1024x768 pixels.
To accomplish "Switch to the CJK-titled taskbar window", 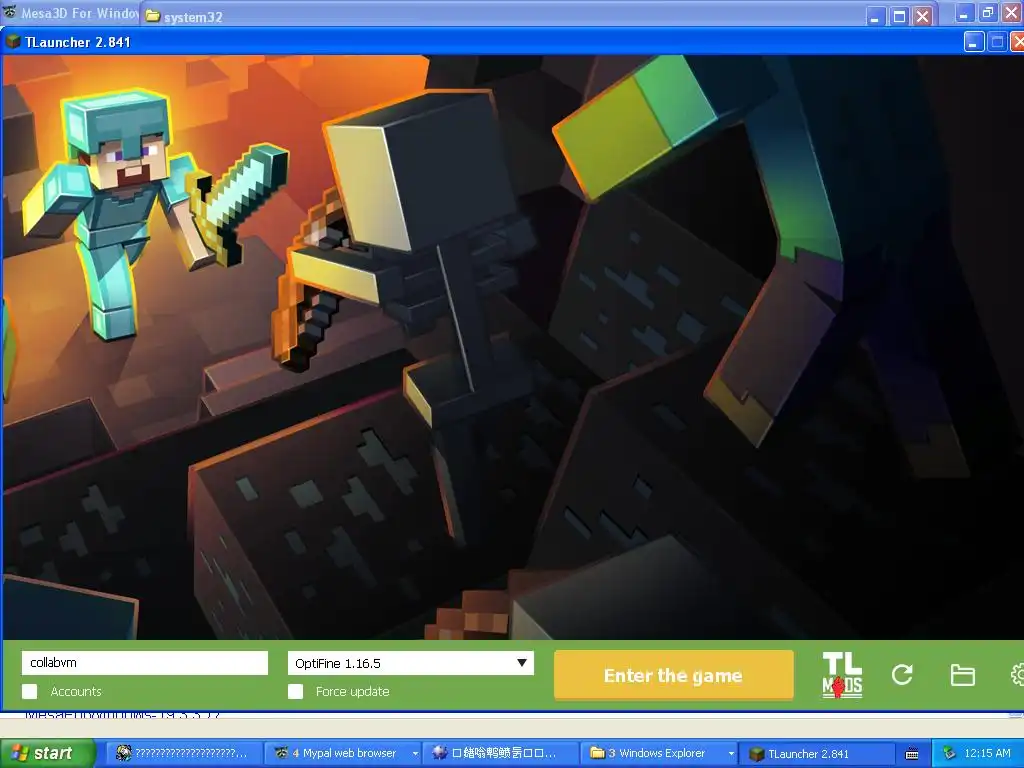I will pos(500,753).
